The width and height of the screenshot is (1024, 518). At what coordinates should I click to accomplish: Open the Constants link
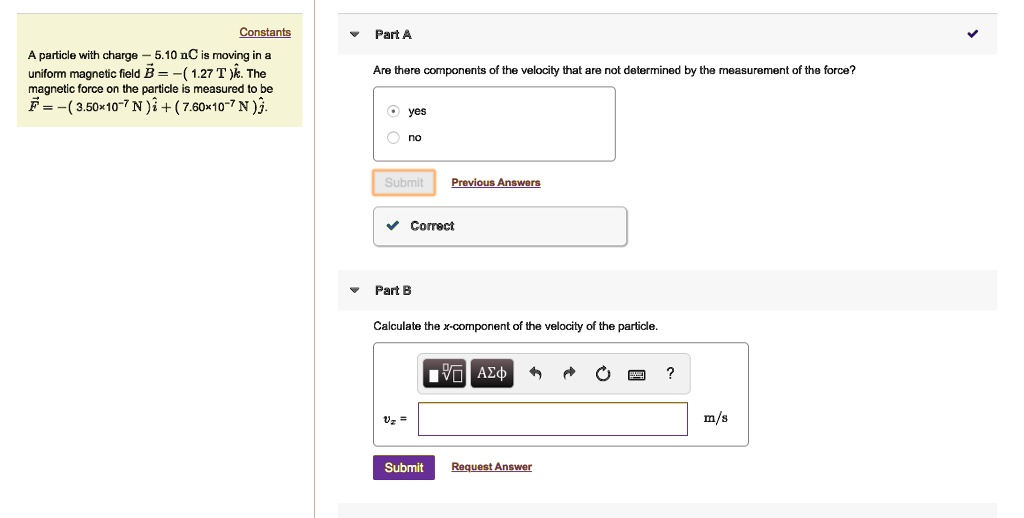click(x=265, y=32)
